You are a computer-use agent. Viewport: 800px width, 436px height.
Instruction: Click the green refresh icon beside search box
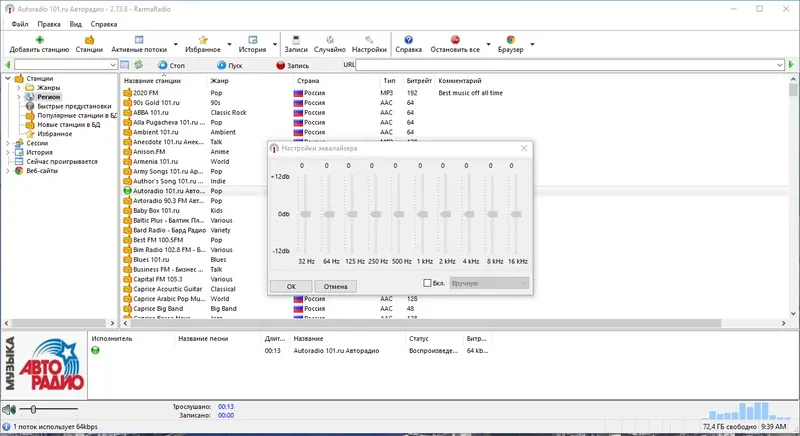click(138, 65)
